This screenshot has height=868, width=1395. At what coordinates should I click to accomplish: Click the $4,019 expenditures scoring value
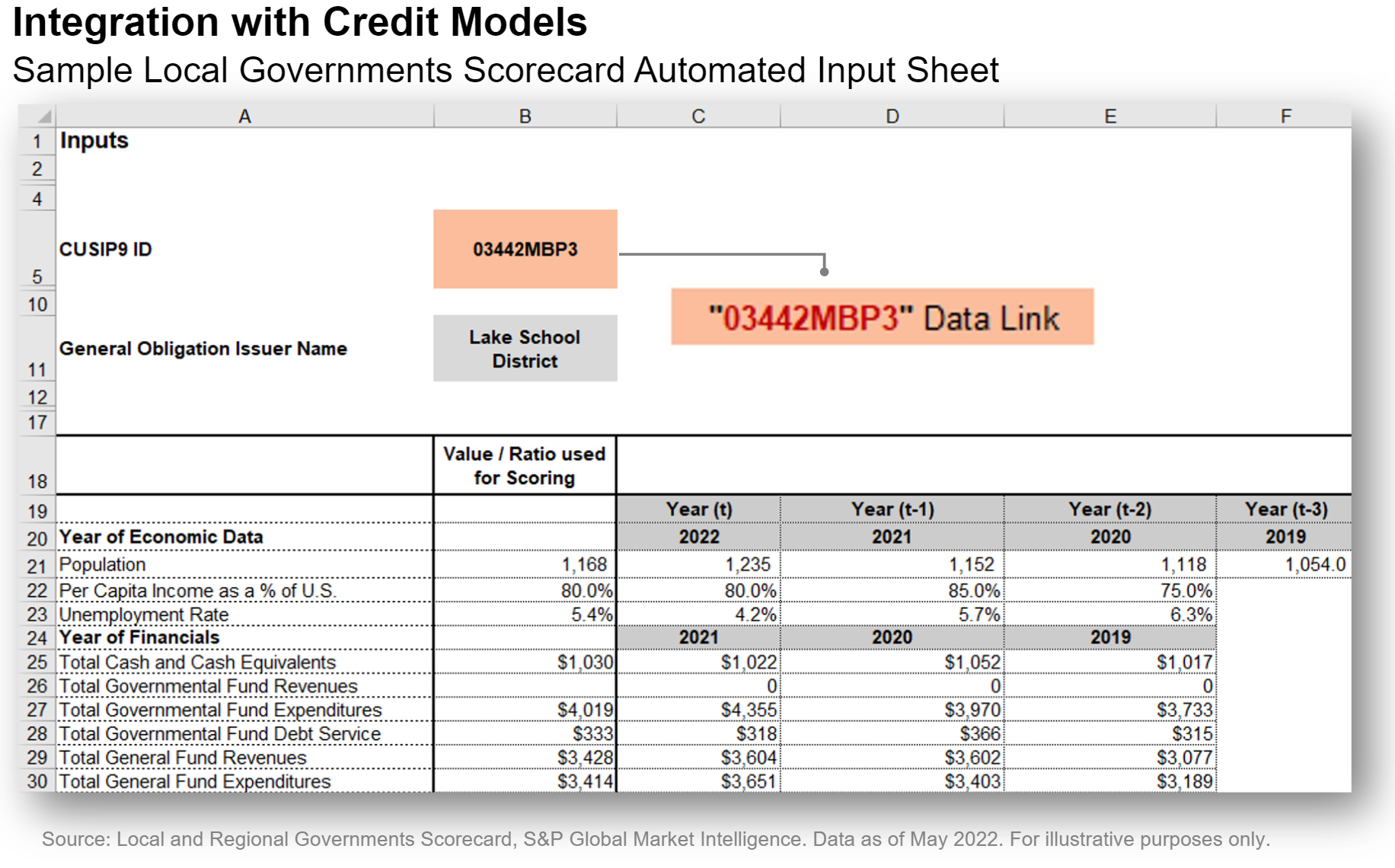click(584, 710)
